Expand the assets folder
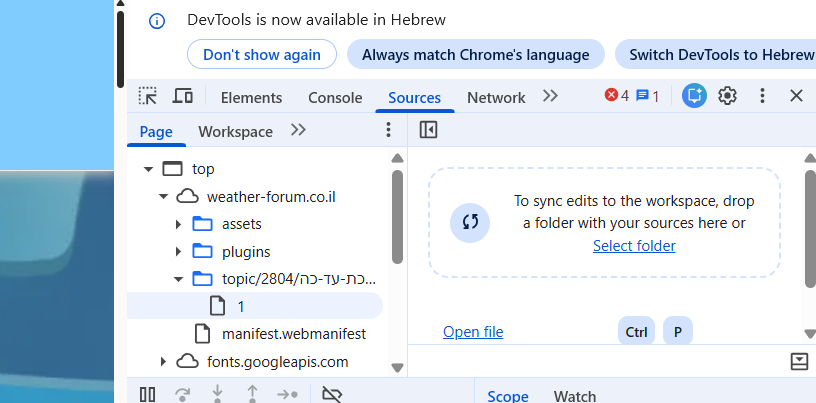 pyautogui.click(x=179, y=224)
